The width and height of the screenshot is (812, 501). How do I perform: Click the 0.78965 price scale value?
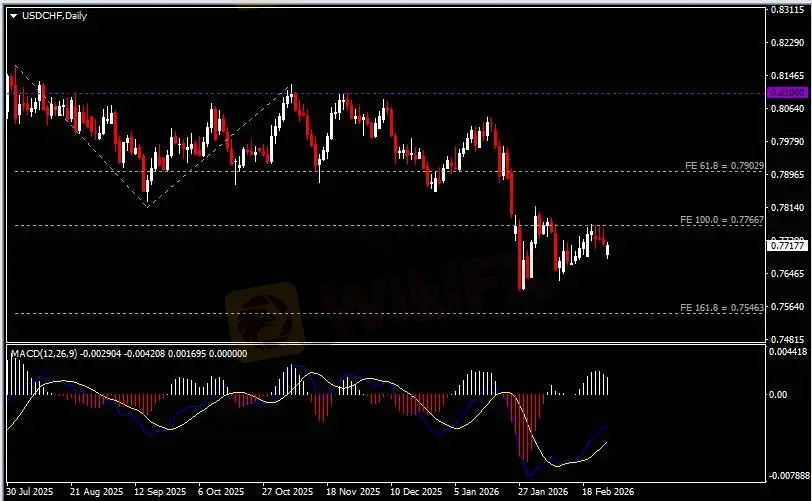click(787, 174)
